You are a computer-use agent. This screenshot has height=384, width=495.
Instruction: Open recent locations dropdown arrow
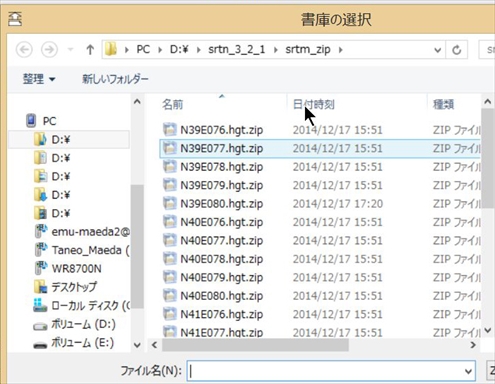pos(70,50)
